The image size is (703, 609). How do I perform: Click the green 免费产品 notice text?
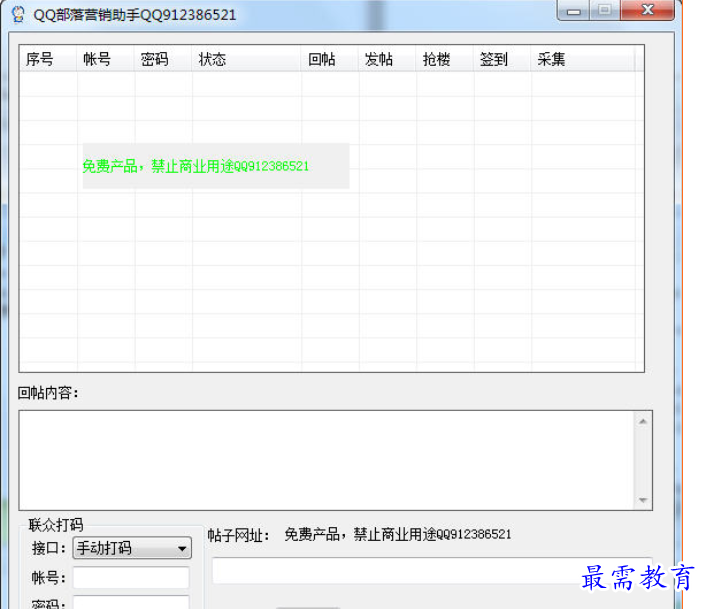(195, 166)
